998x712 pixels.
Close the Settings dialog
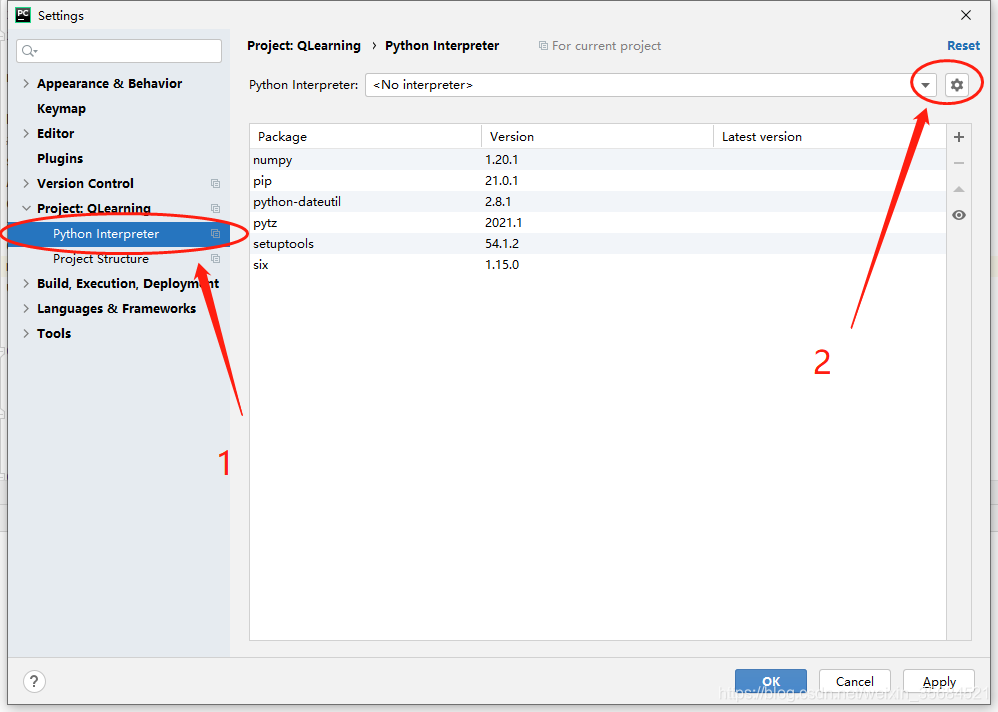tap(966, 15)
